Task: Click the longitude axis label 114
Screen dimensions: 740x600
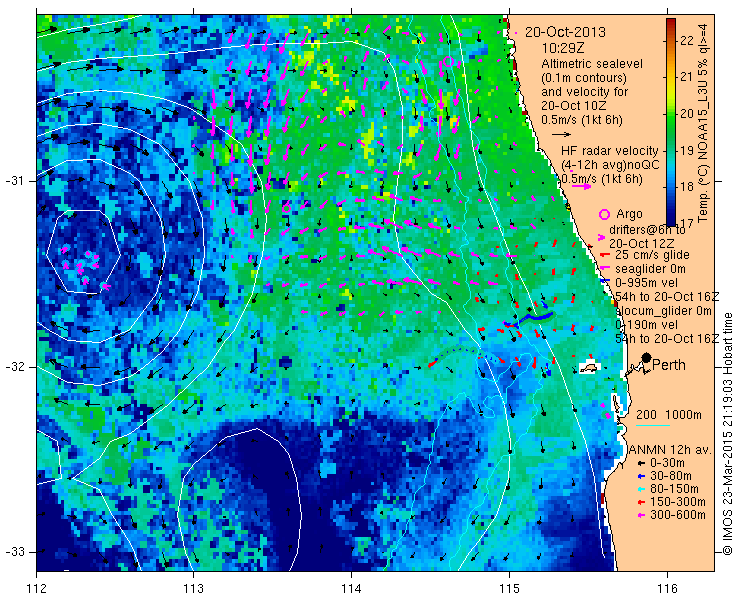Action: click(351, 588)
